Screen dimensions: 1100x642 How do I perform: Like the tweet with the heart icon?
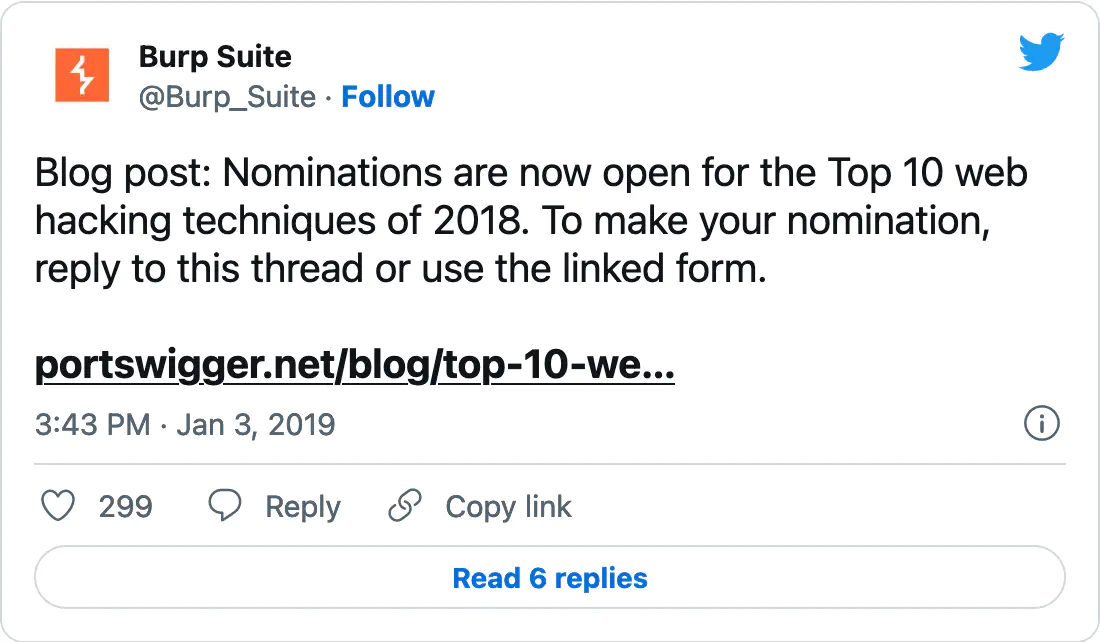point(58,506)
